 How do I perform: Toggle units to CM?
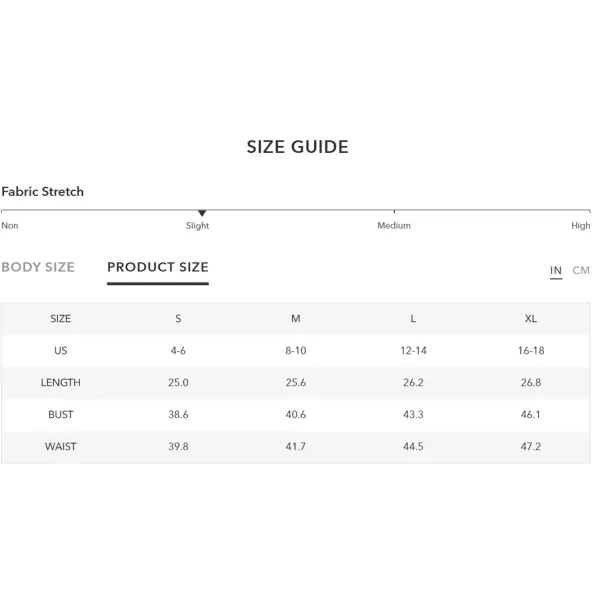click(581, 270)
